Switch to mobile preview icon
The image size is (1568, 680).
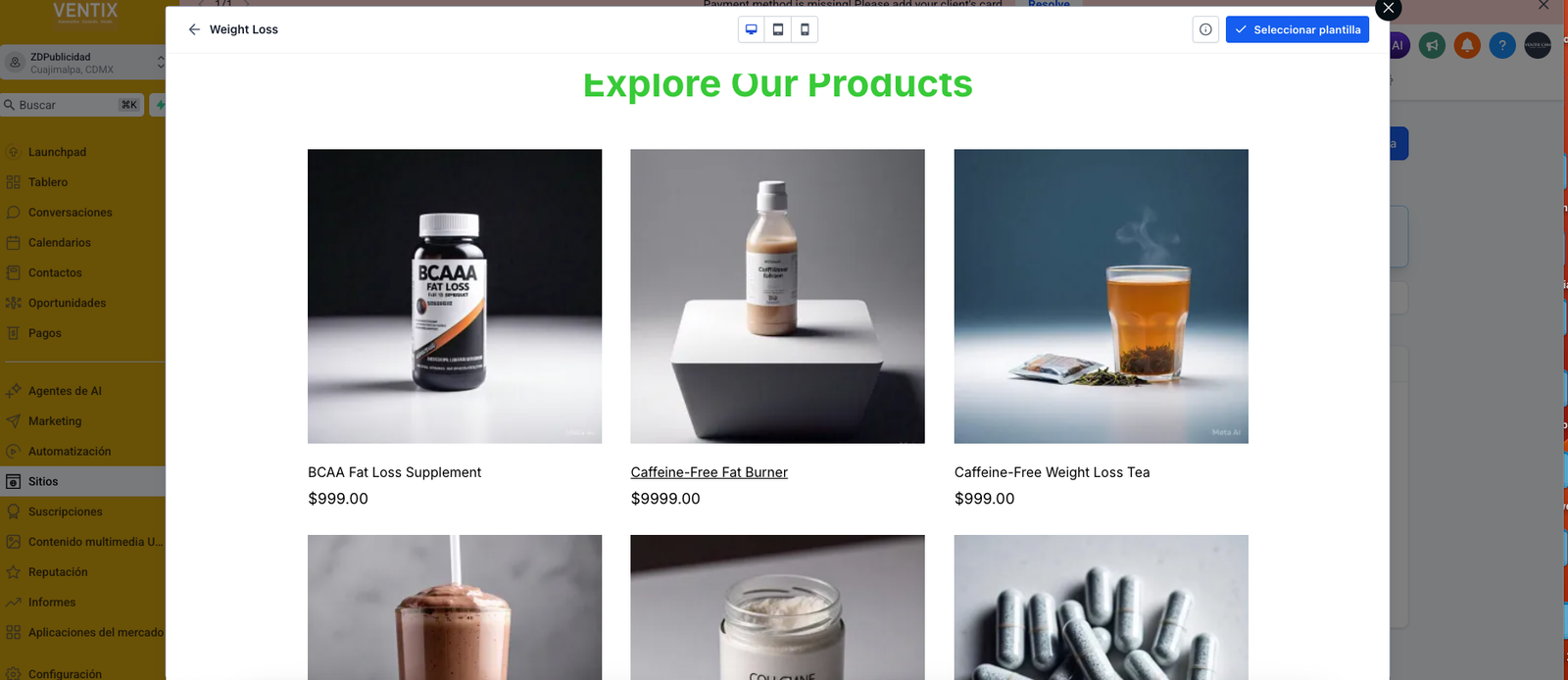[x=805, y=29]
